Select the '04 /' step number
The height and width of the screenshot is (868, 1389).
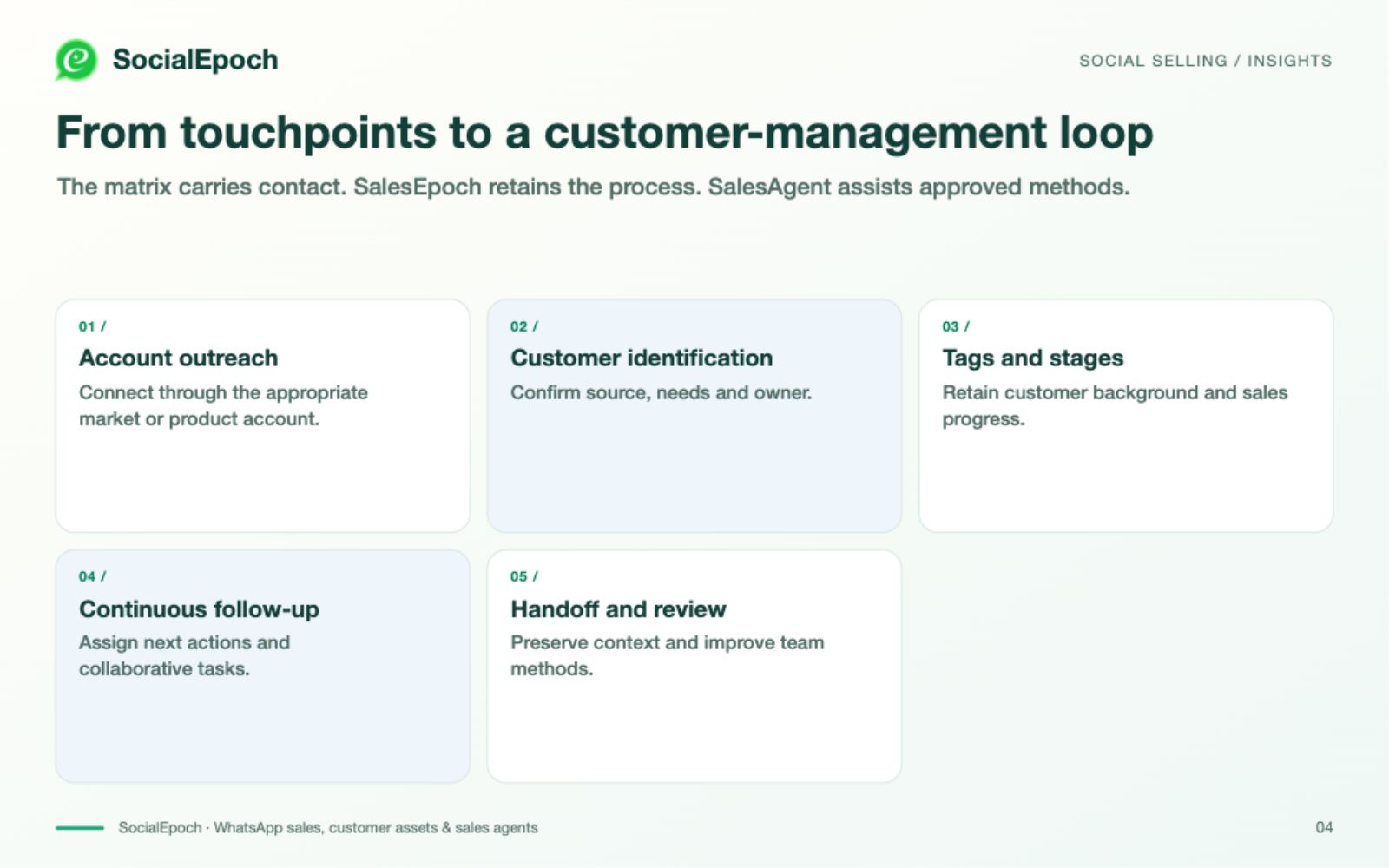92,576
